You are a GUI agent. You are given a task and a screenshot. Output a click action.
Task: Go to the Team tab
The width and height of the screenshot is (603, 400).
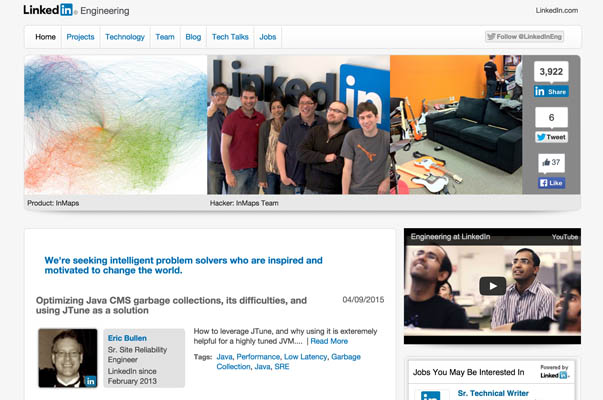164,37
